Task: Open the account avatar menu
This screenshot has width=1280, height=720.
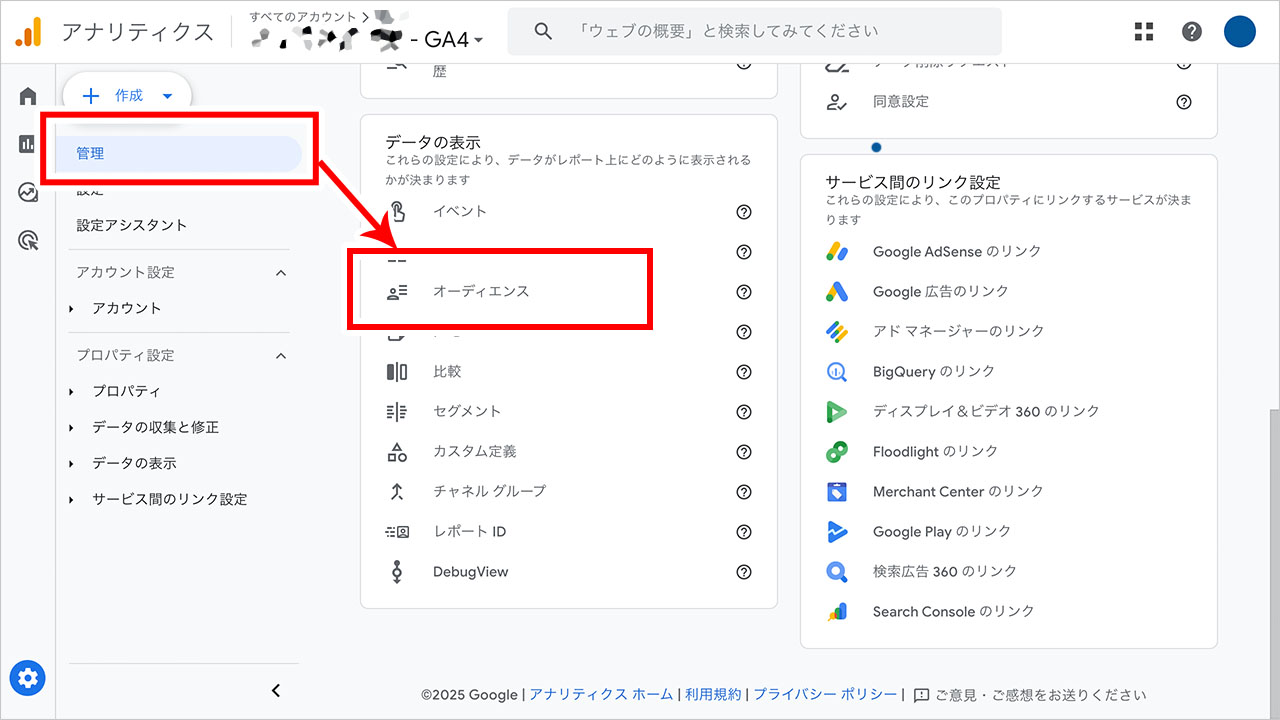Action: (1240, 31)
